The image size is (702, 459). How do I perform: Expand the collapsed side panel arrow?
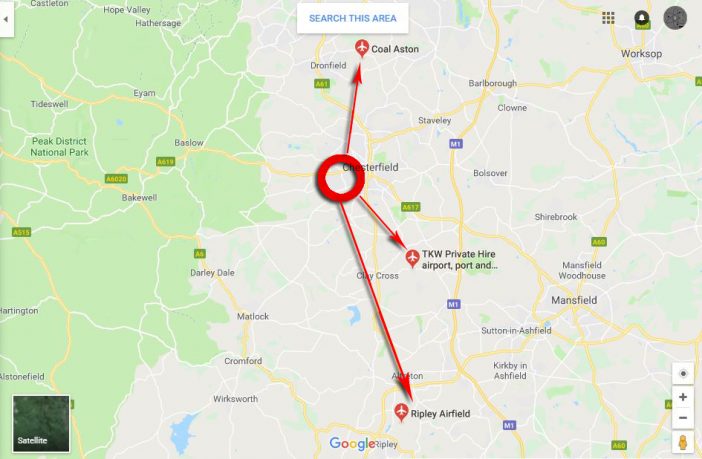[6, 19]
